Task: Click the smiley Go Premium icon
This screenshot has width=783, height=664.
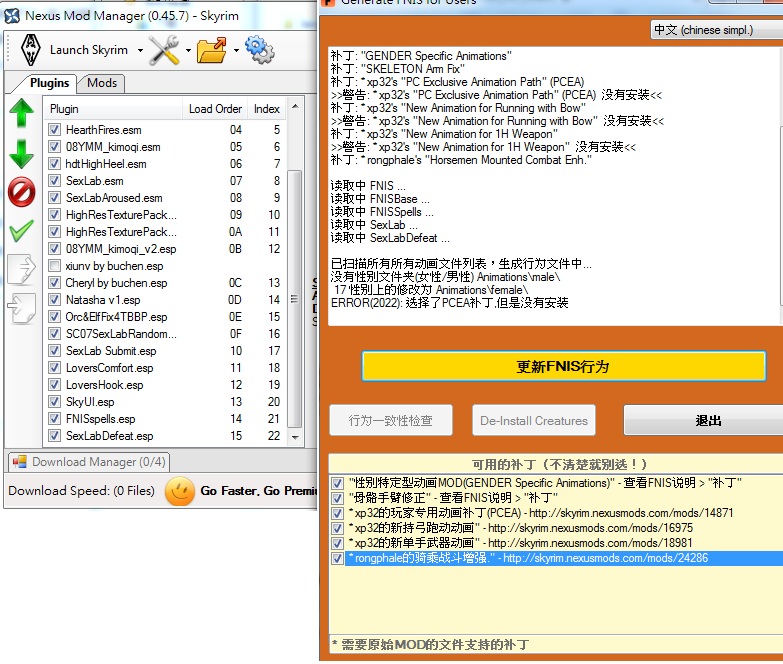Action: [x=180, y=491]
